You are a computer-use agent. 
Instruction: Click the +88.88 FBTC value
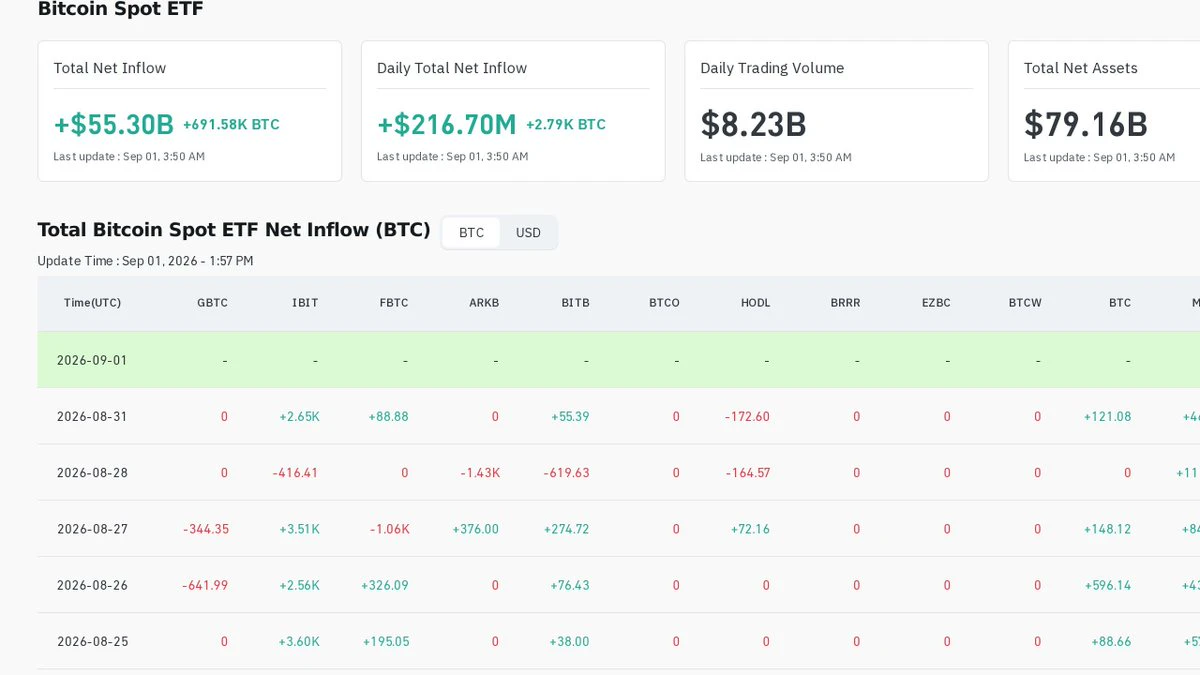click(x=388, y=416)
